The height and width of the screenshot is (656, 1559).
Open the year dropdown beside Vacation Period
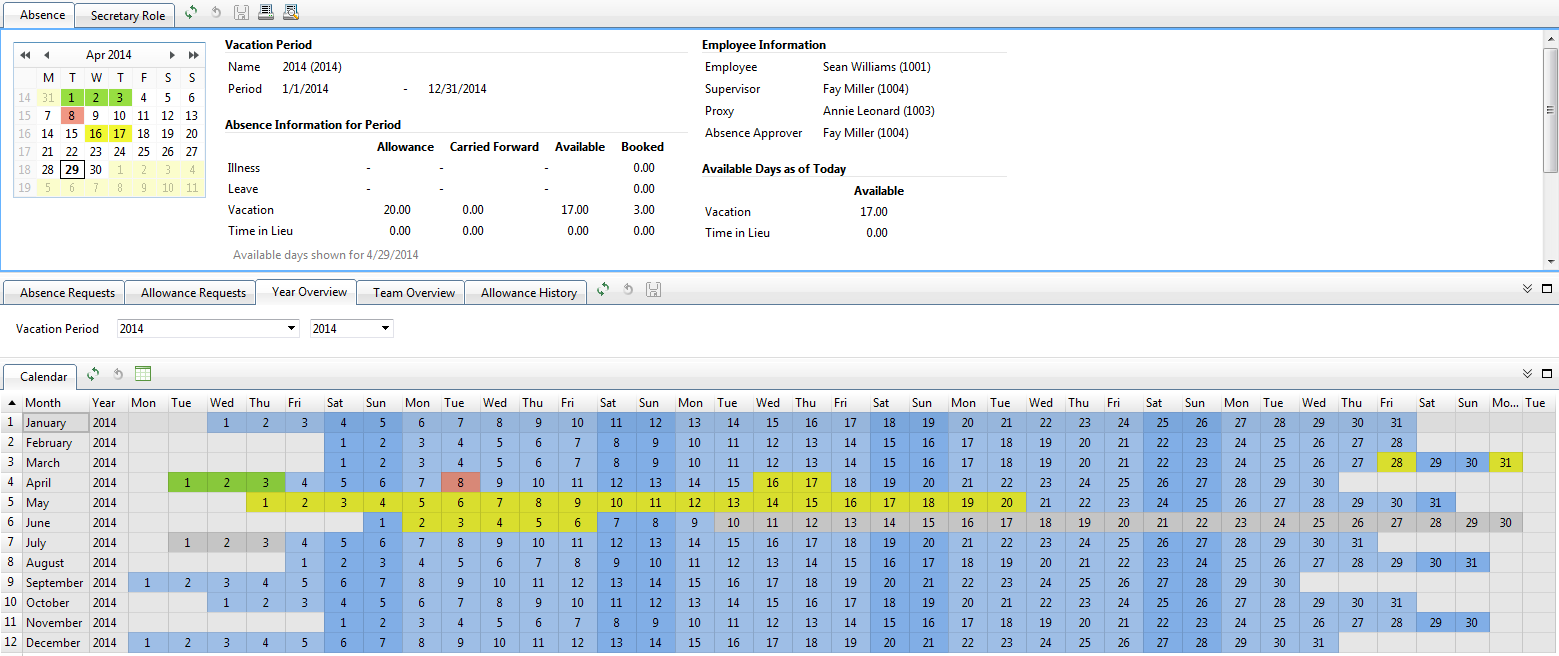[x=385, y=328]
